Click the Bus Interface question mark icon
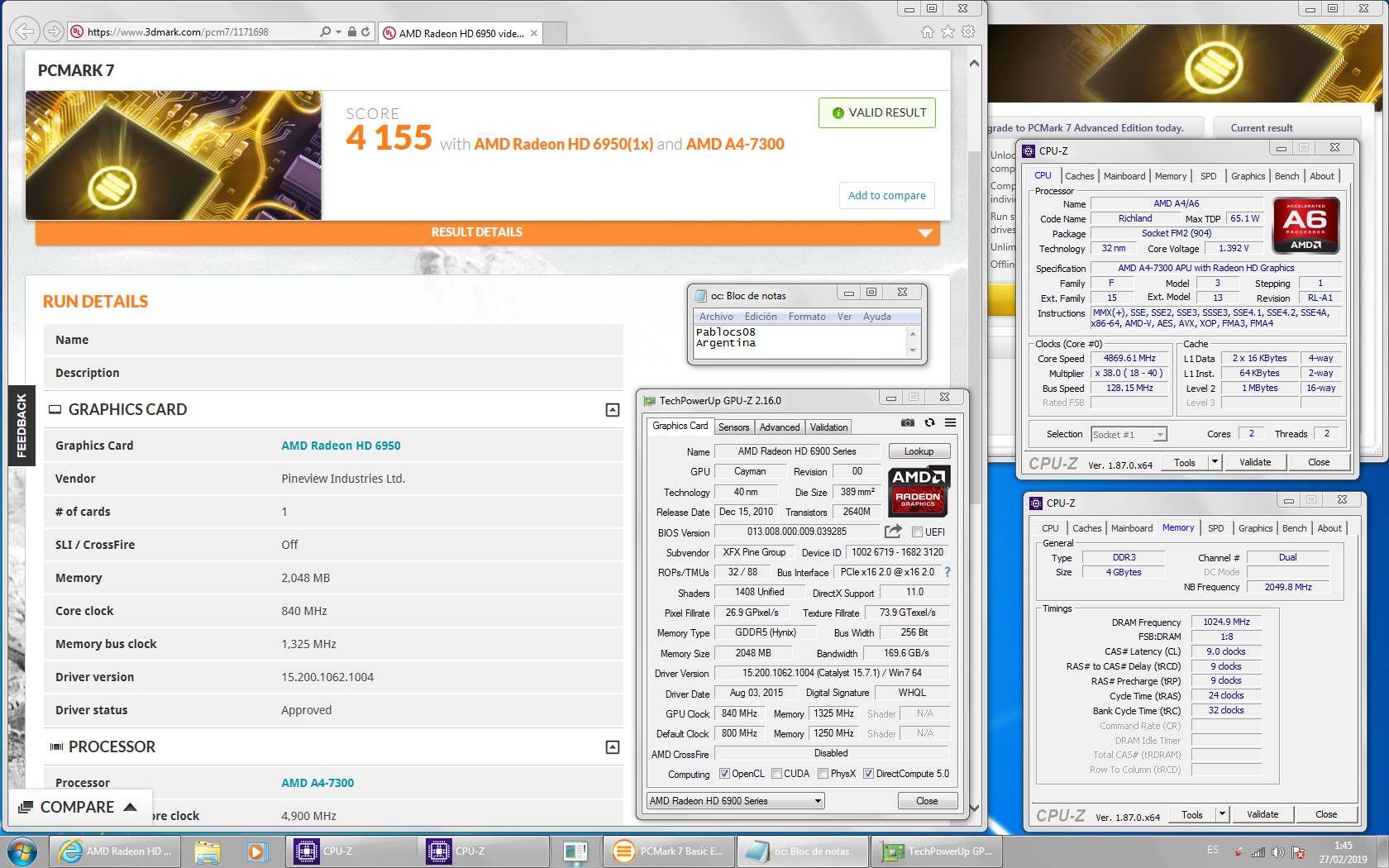1389x868 pixels. (947, 572)
